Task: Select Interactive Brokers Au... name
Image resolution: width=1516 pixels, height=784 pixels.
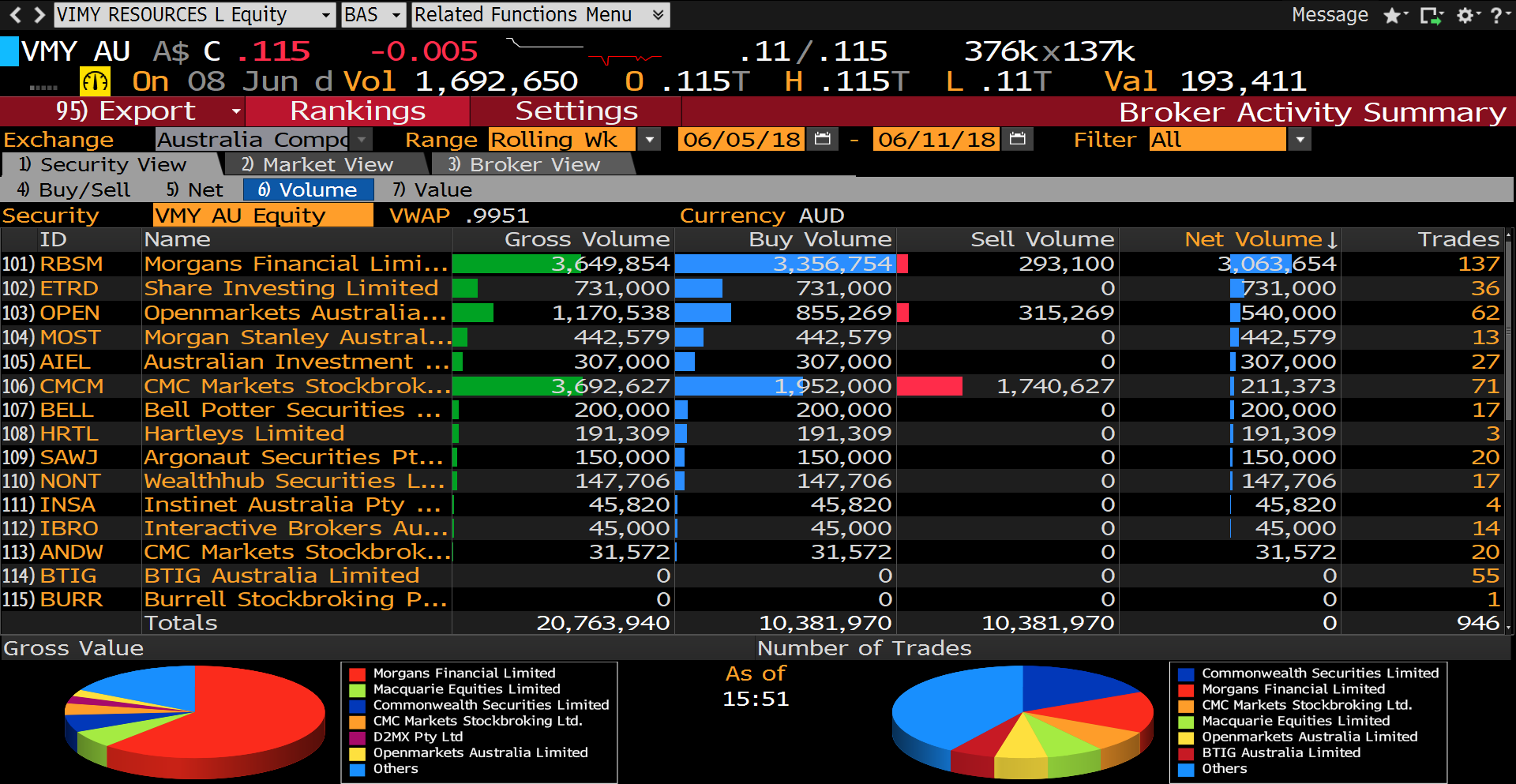Action: 296,528
